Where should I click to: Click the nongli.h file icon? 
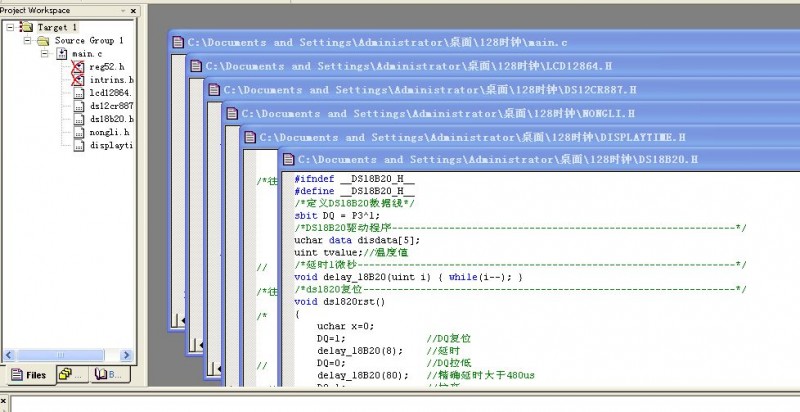point(79,132)
